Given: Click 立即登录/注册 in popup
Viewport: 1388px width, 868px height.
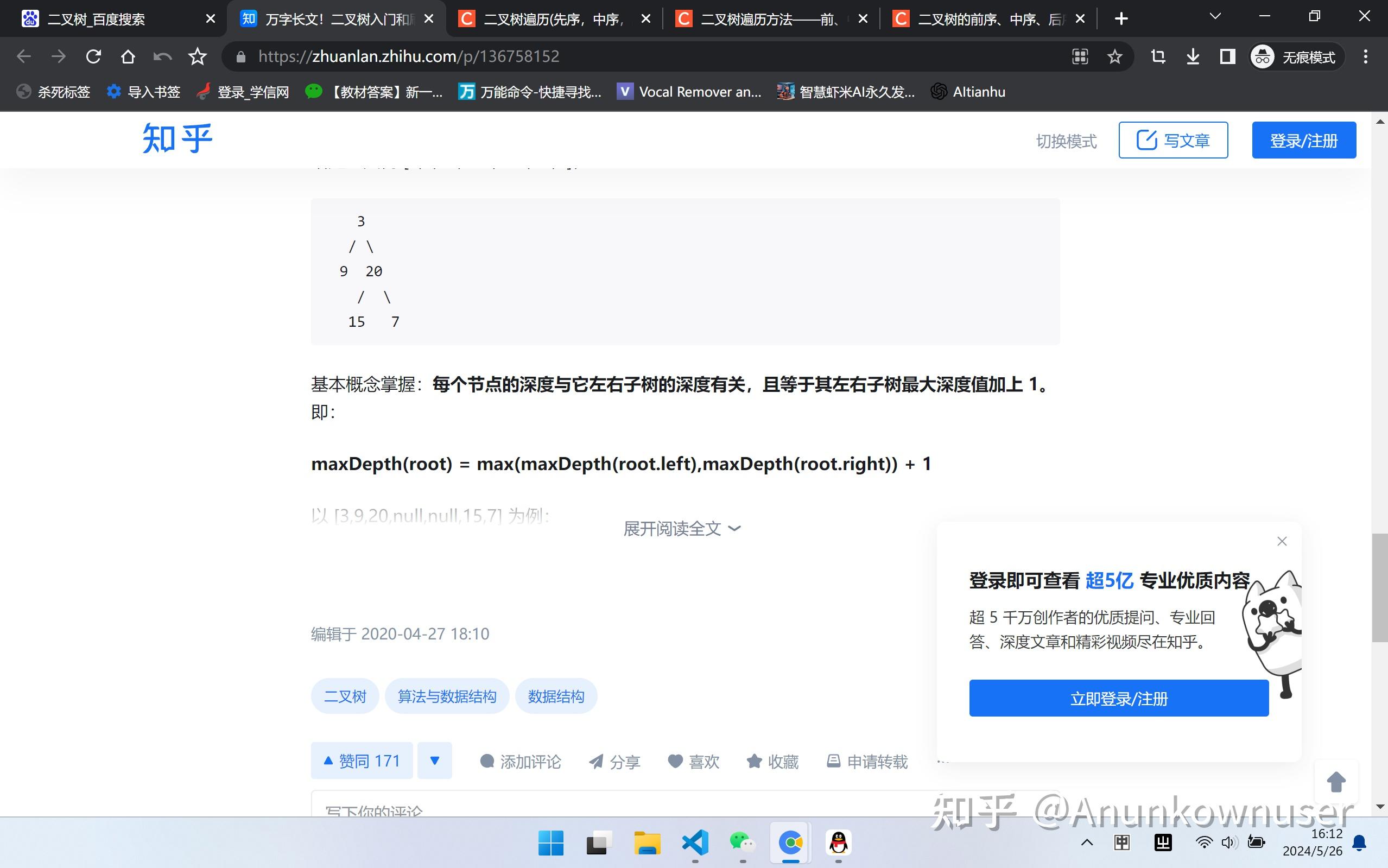Looking at the screenshot, I should tap(1119, 698).
